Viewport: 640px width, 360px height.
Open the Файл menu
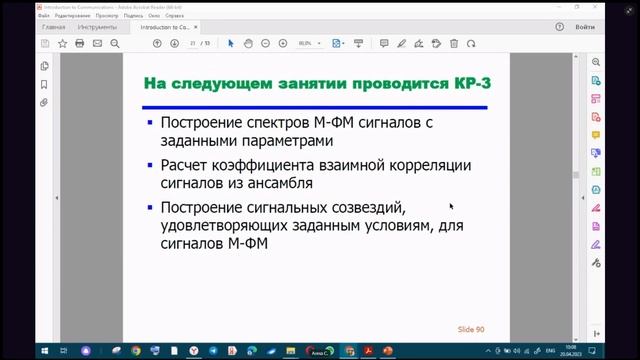44,16
